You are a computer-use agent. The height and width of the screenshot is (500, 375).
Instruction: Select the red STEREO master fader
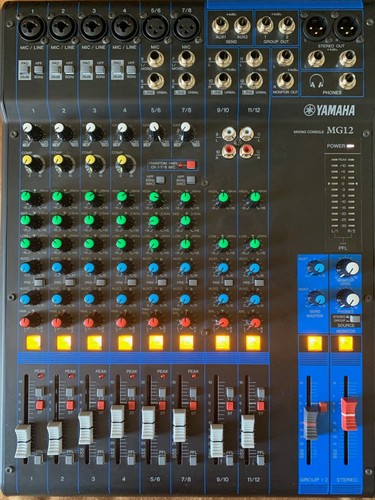(x=349, y=414)
